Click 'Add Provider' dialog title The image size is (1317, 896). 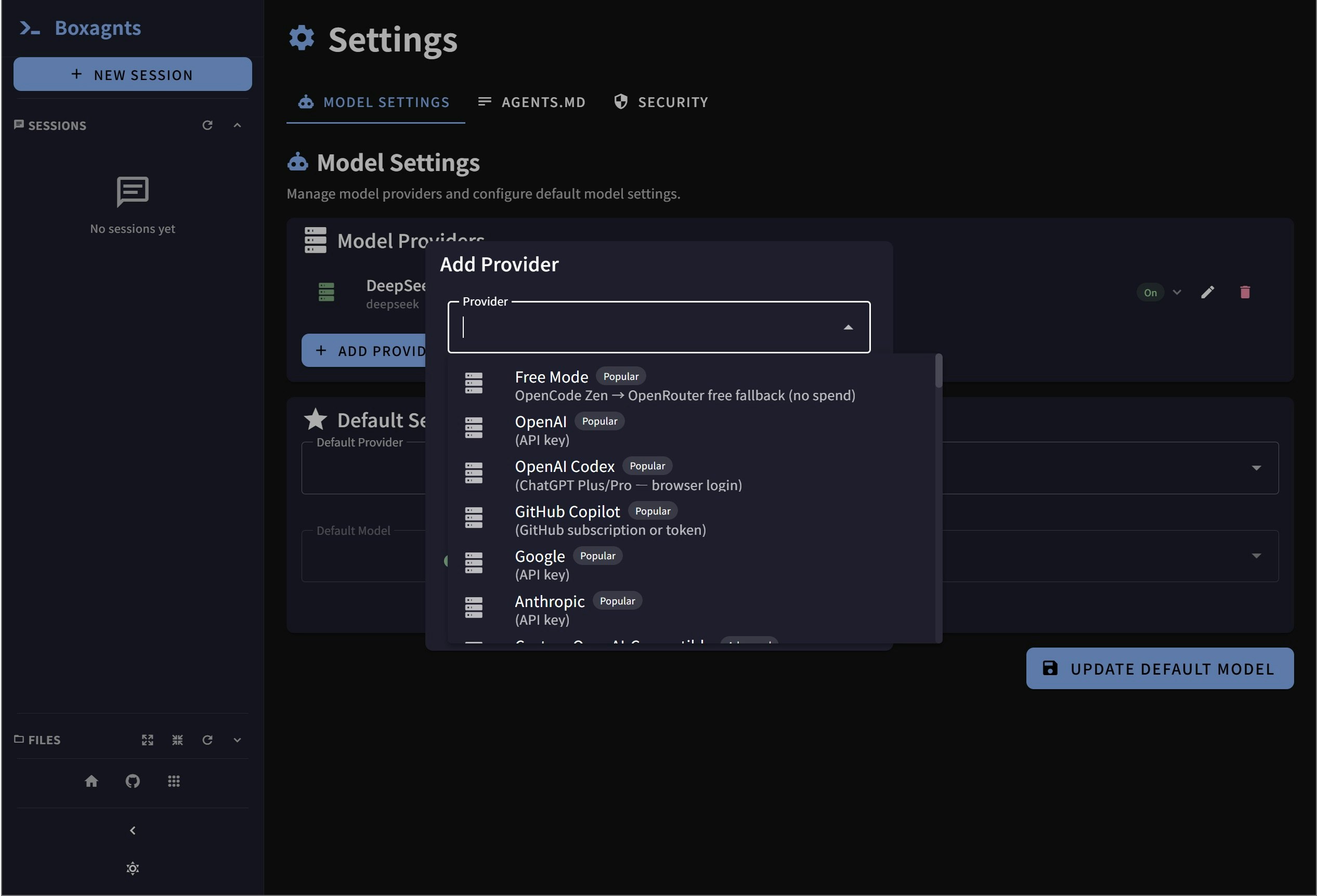pyautogui.click(x=499, y=265)
